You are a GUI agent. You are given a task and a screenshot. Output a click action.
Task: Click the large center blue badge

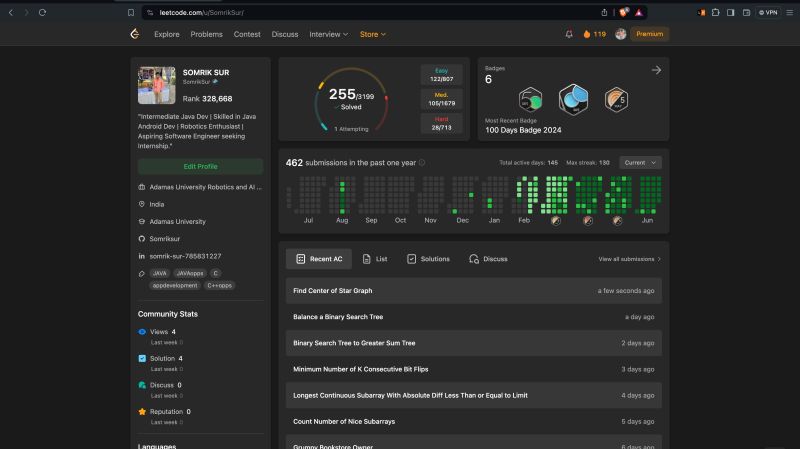573,99
